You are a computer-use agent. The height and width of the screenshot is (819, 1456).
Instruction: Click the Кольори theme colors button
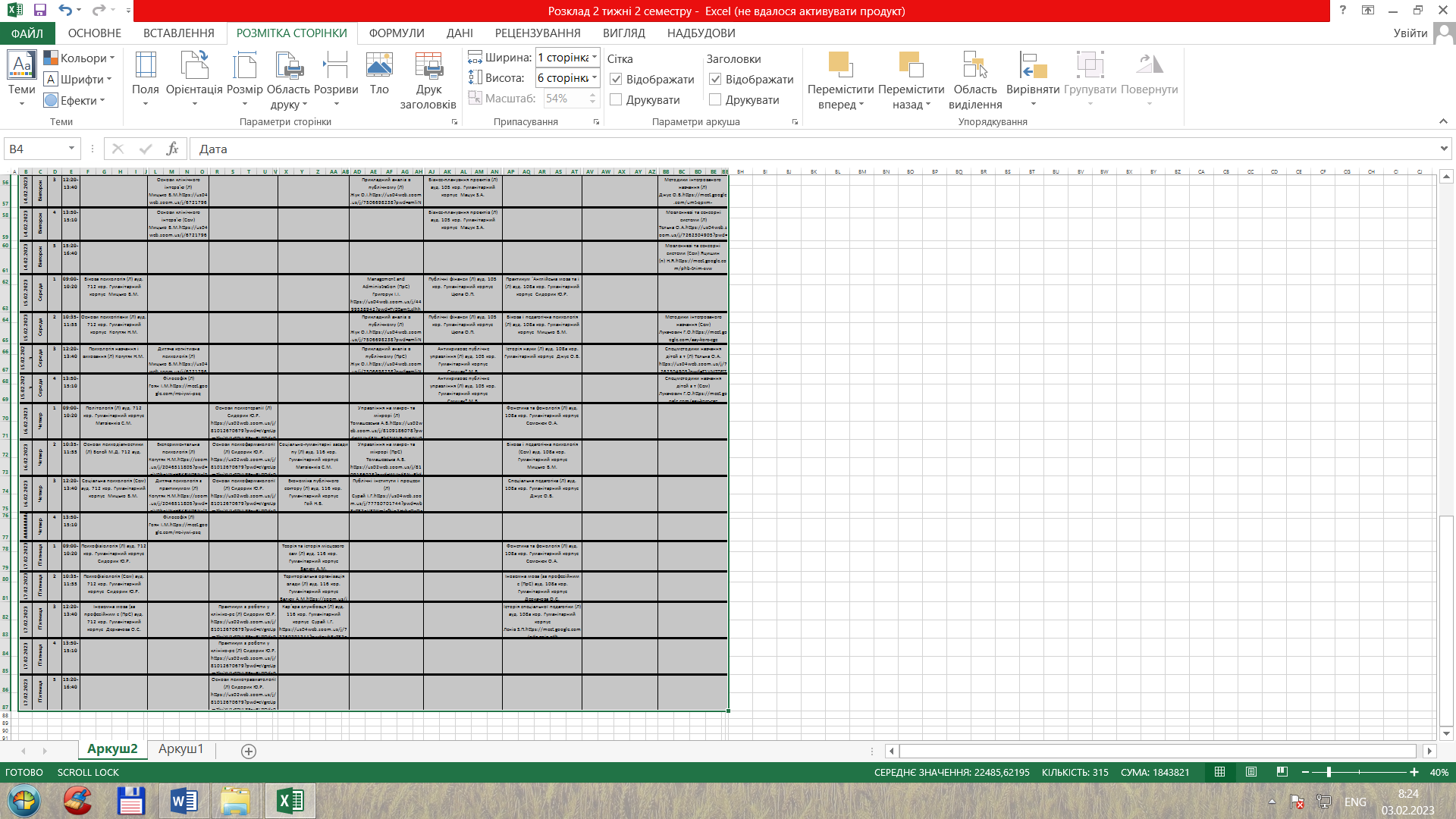pyautogui.click(x=79, y=58)
